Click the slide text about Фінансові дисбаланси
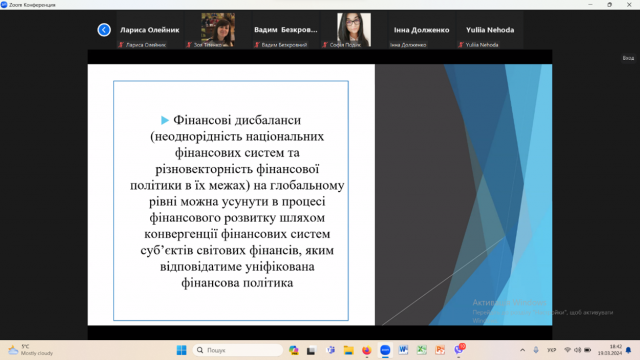 237,201
